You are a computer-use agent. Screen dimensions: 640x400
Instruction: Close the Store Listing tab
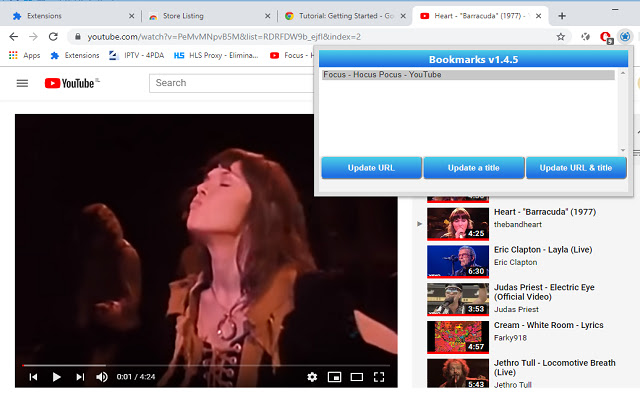(267, 16)
